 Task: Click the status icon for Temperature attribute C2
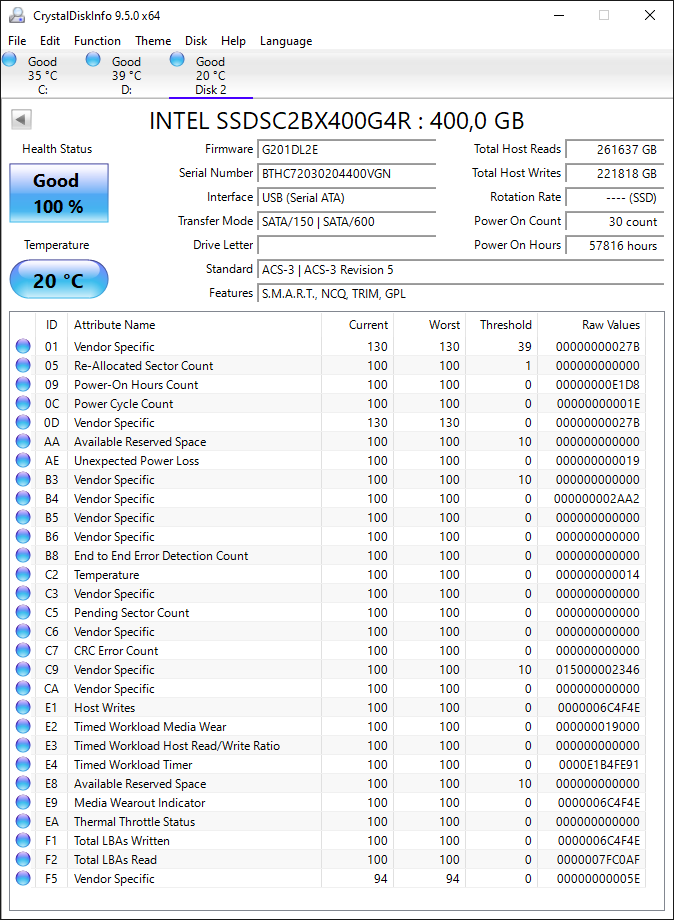23,574
